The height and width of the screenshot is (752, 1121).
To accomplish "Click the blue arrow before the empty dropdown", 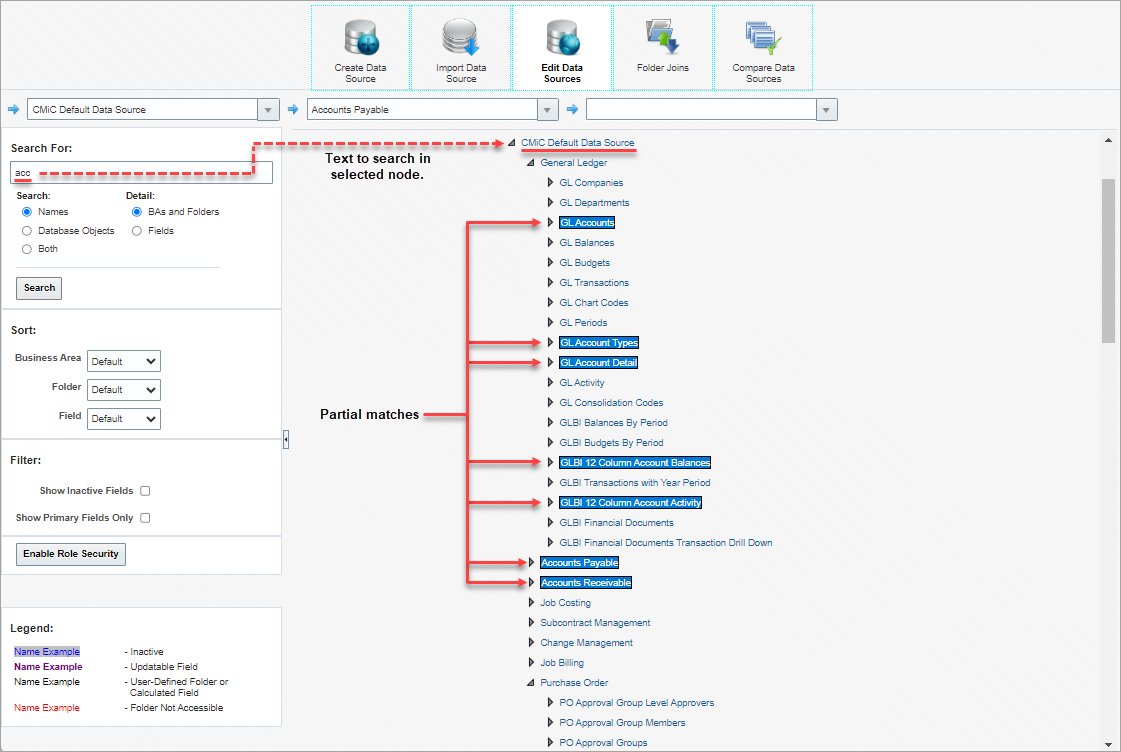I will [572, 109].
